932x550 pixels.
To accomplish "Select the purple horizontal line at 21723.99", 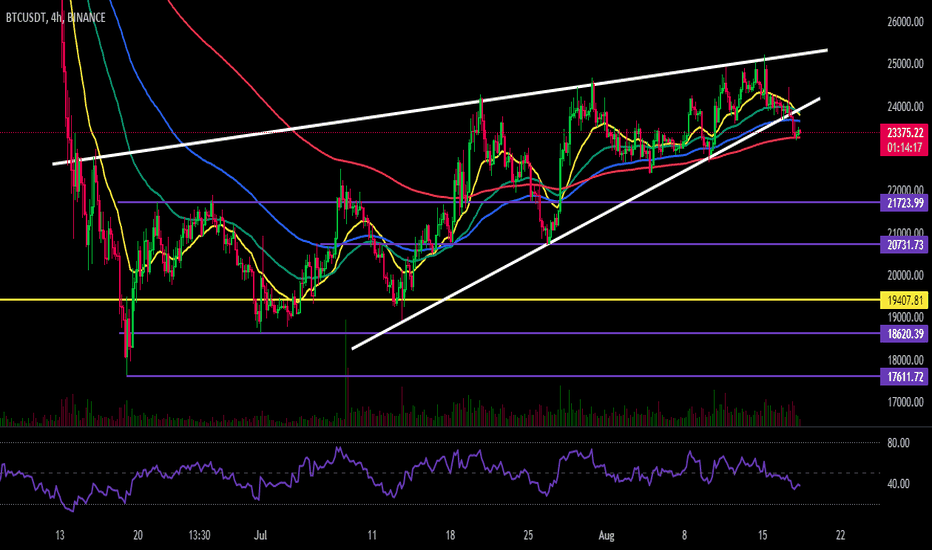I will click(x=498, y=202).
